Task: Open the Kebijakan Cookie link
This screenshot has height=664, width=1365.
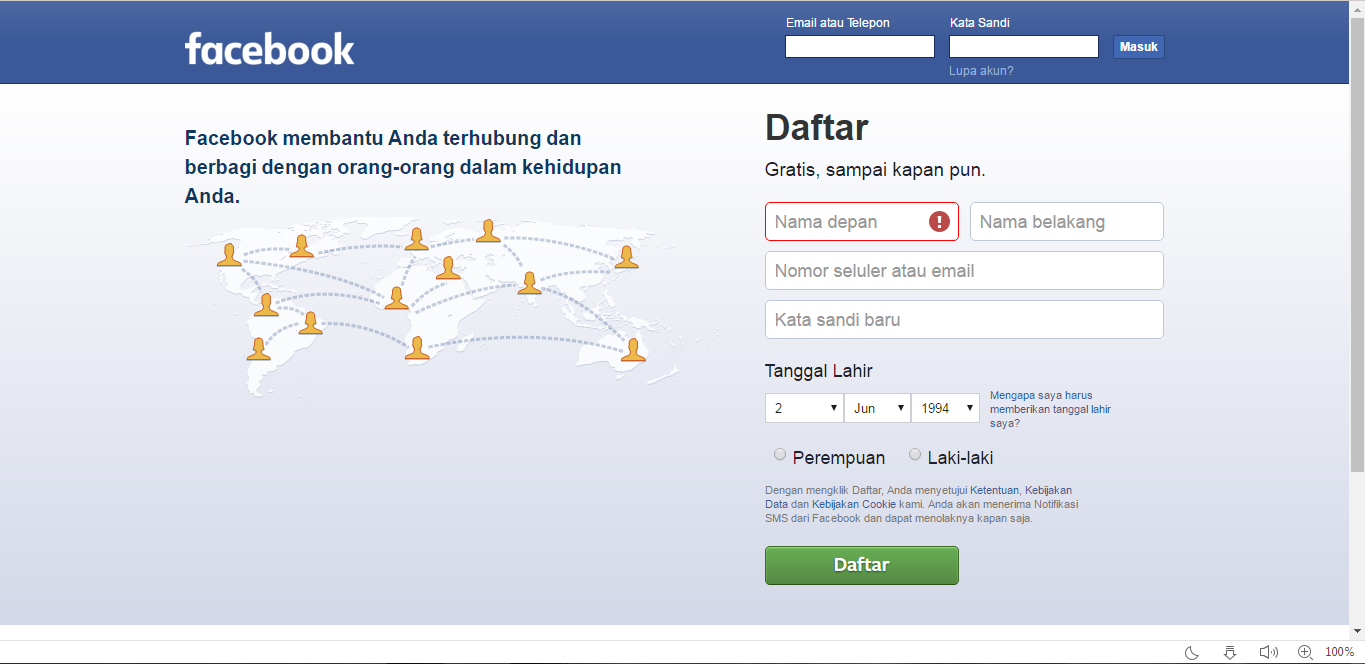Action: tap(854, 504)
